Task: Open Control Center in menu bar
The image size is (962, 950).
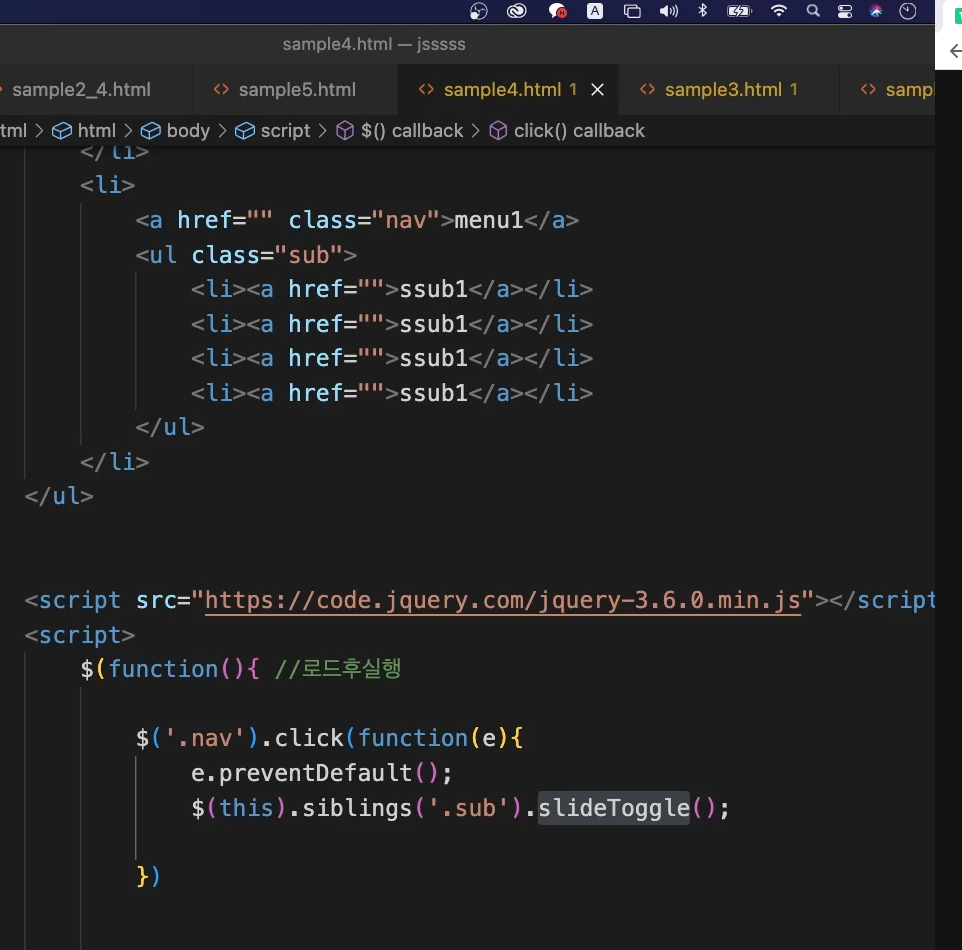Action: coord(845,11)
